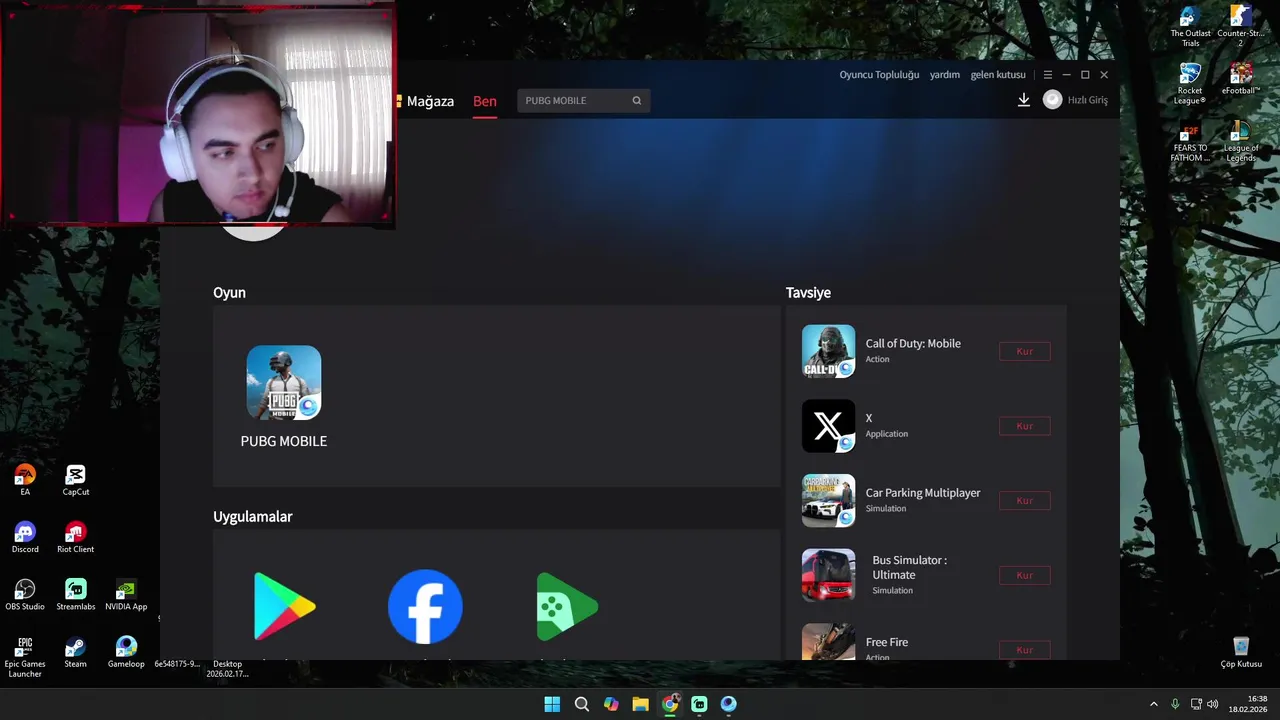1280x720 pixels.
Task: Click the Hızlı Giriş login text
Action: coord(1088,100)
